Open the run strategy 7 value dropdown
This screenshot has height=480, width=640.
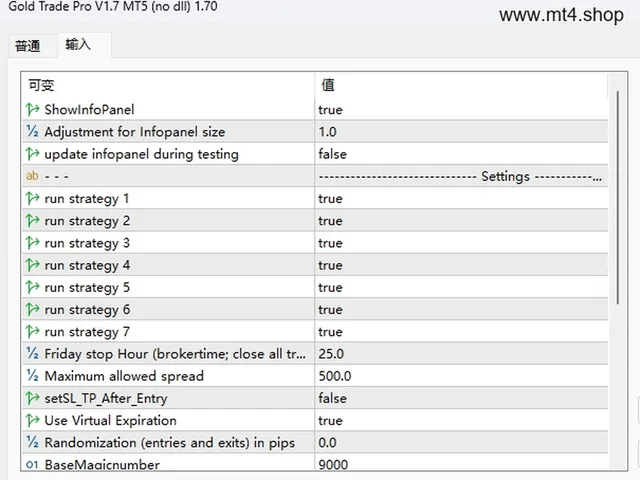(x=461, y=331)
